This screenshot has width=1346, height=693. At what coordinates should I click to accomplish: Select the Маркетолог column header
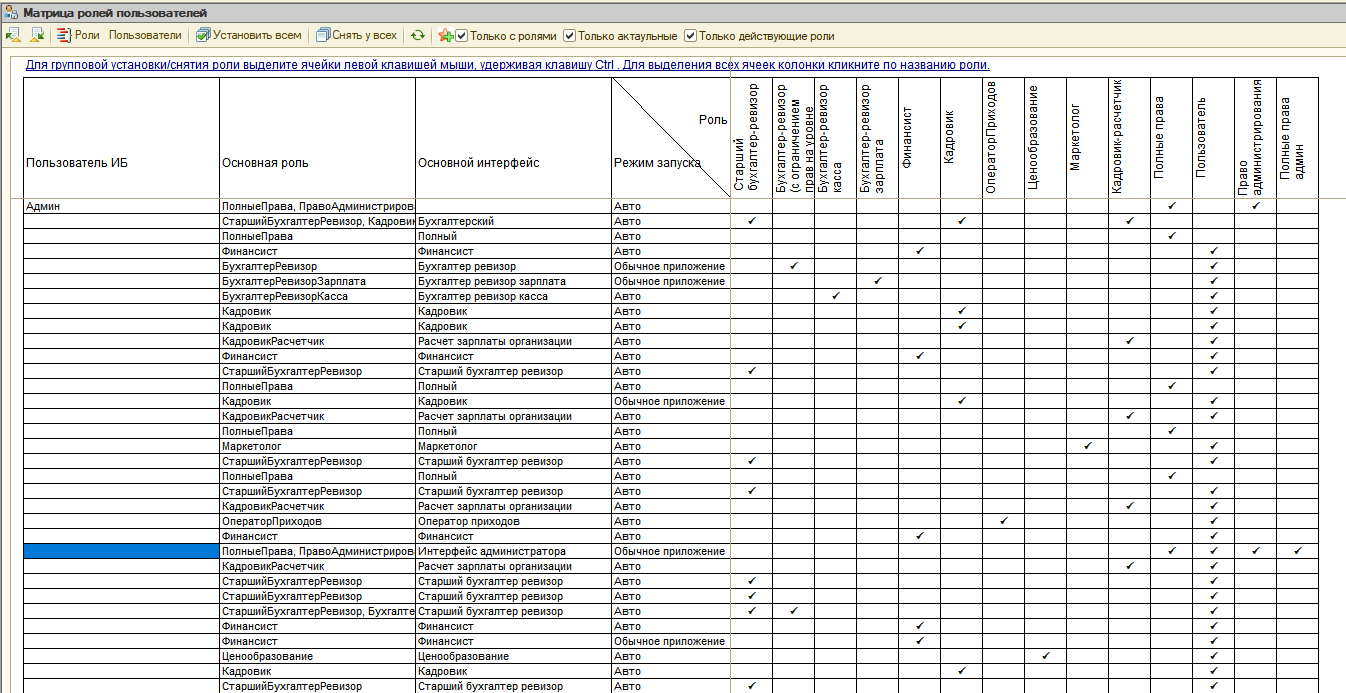click(x=1087, y=138)
